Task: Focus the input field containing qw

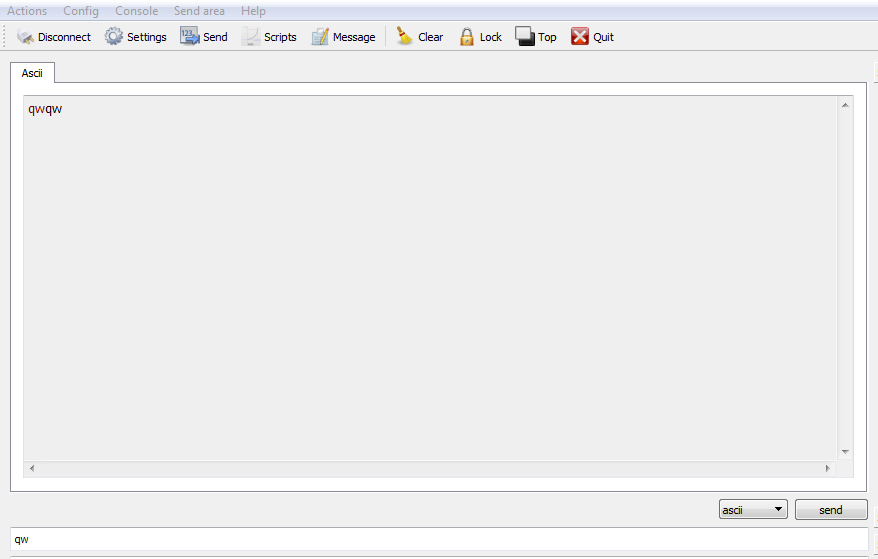Action: 439,539
